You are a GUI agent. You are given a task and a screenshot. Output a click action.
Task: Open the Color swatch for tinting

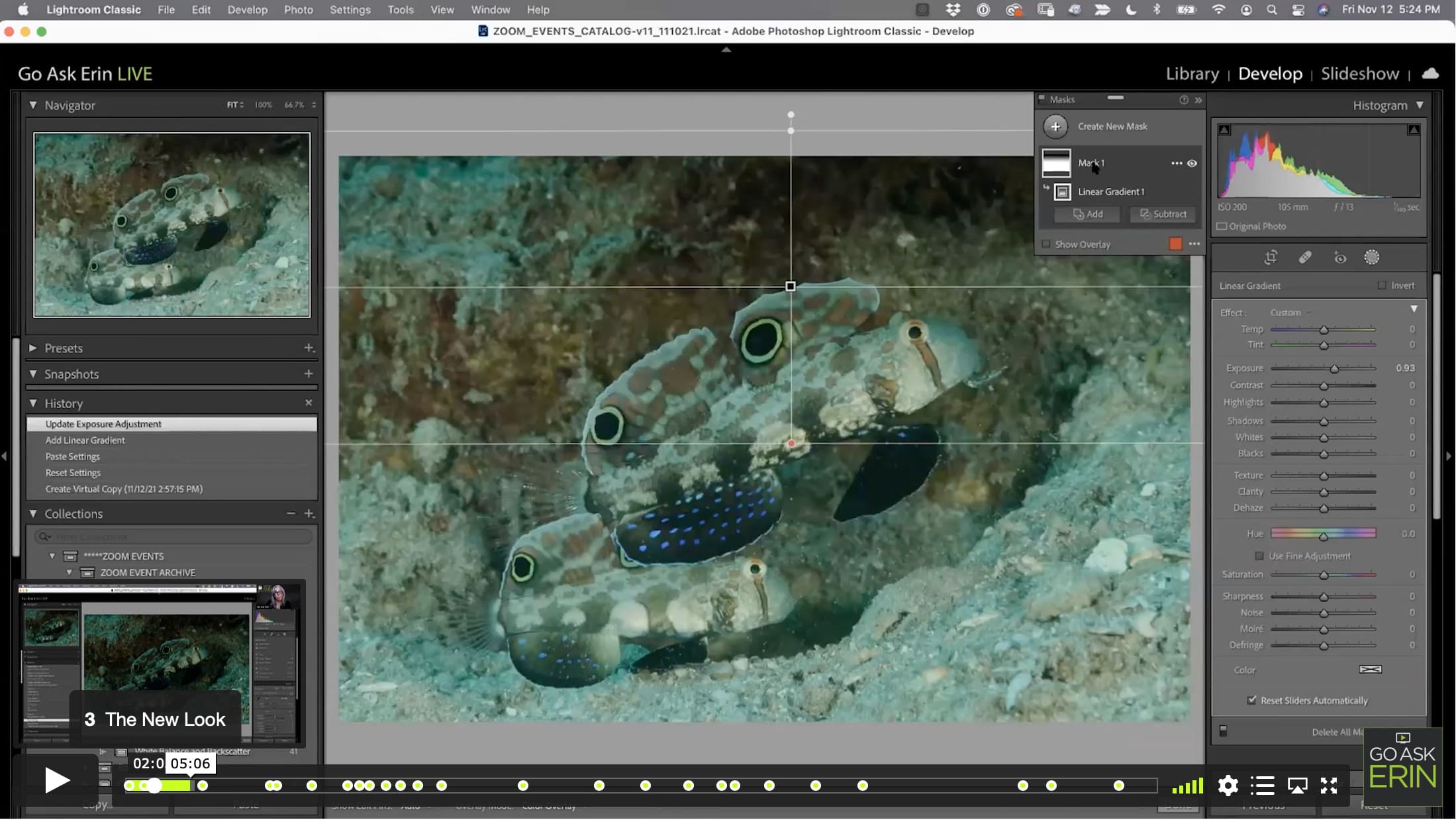(1370, 670)
